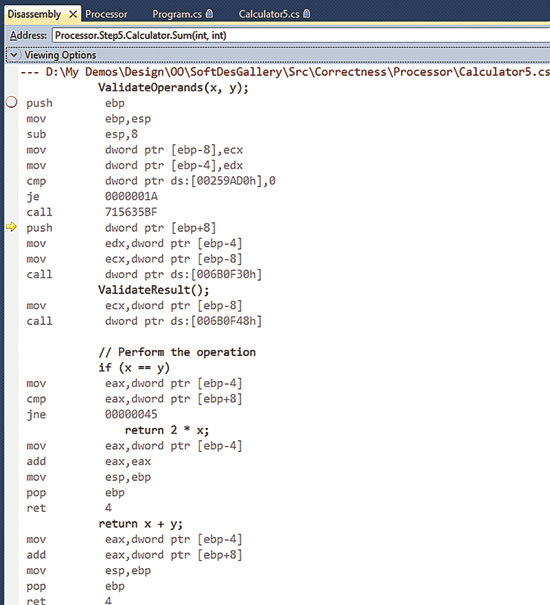Click the 'je 0000001A' instruction
This screenshot has width=550, height=605.
coord(92,196)
